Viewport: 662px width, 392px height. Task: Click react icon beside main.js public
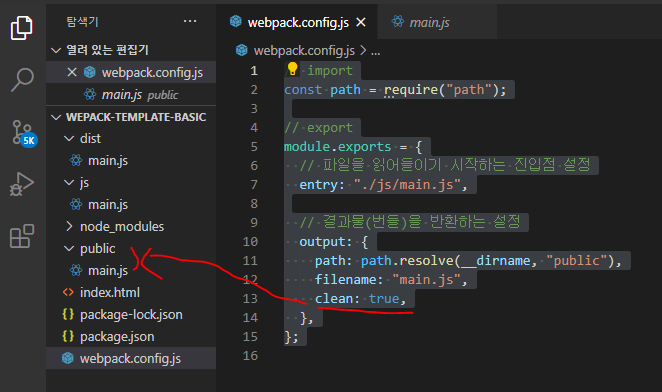click(90, 94)
